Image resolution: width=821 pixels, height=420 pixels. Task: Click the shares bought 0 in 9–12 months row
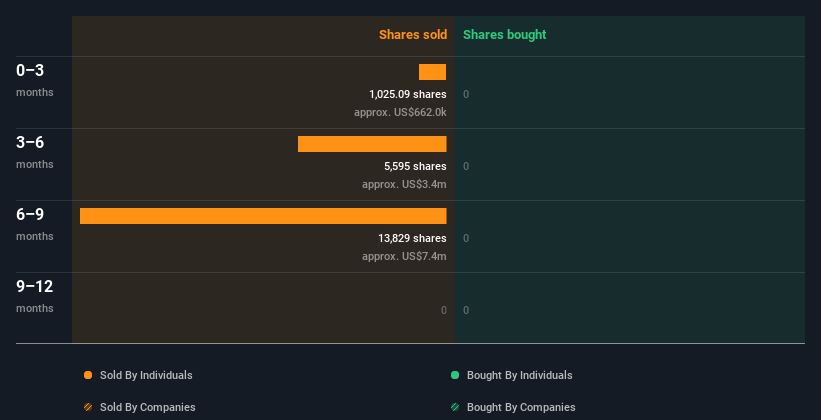(466, 310)
